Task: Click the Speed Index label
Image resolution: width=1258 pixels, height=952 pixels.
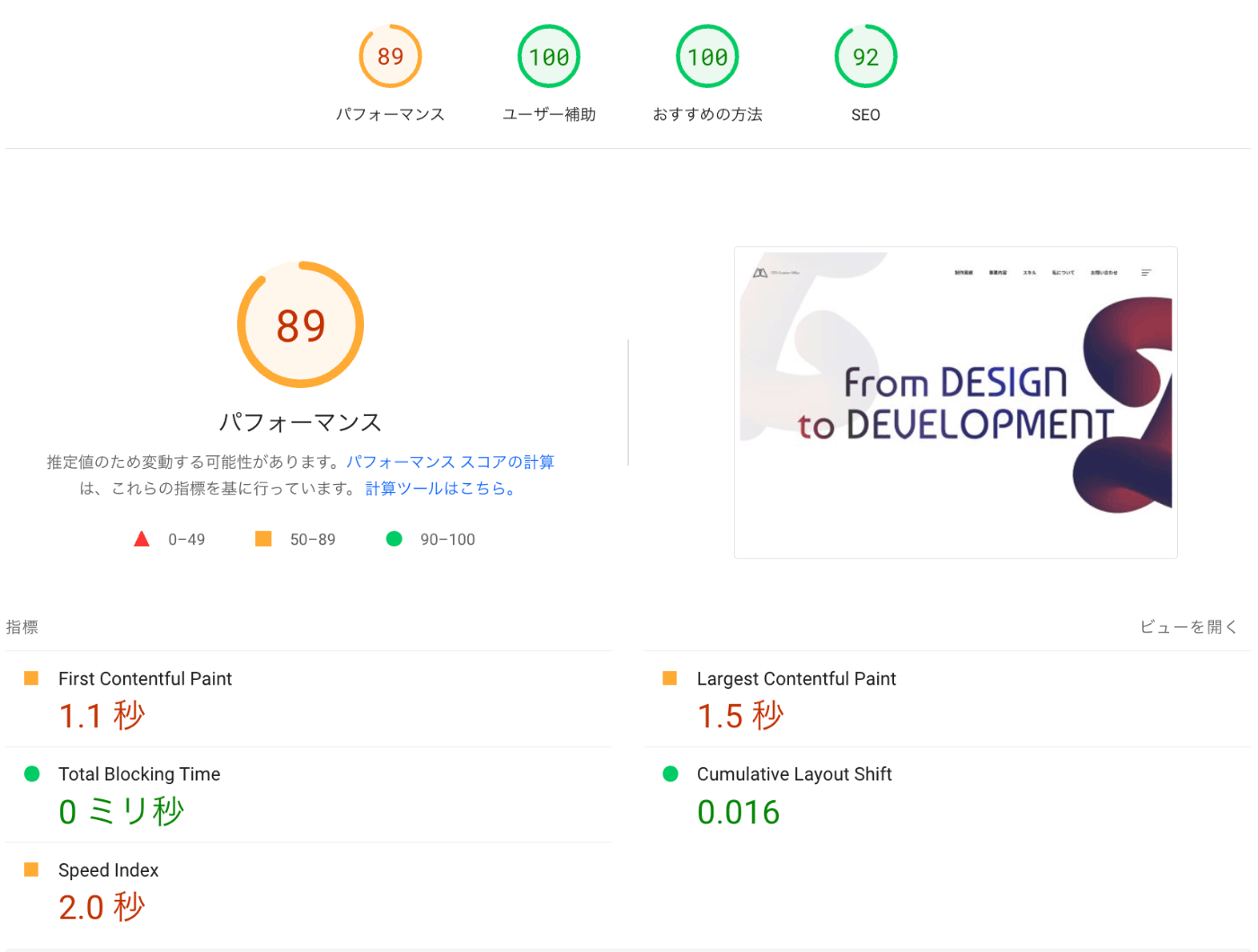Action: 109,870
